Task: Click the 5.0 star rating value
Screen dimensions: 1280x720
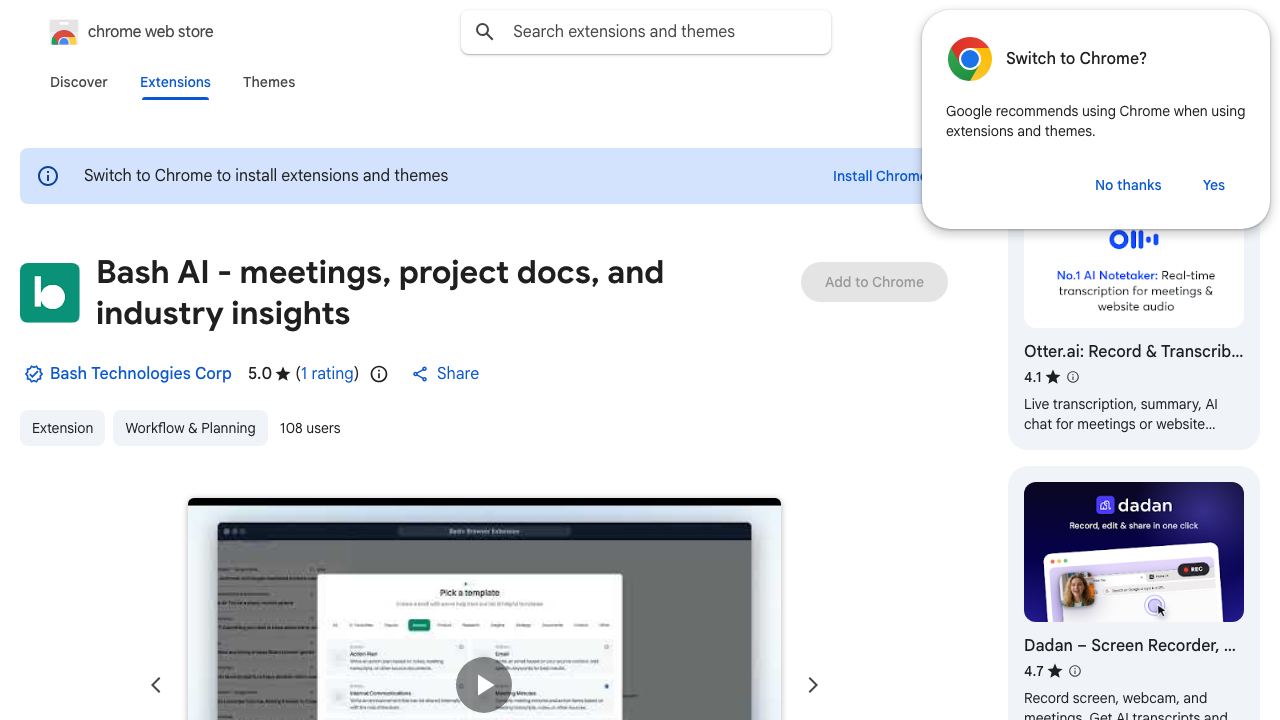Action: click(260, 374)
